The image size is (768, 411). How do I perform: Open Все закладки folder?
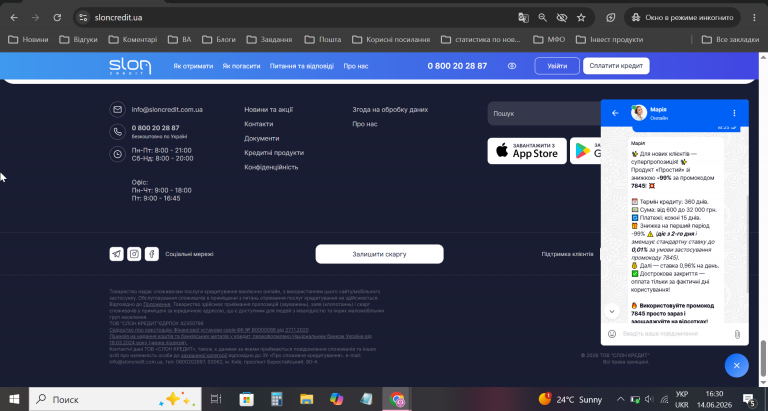(x=730, y=40)
